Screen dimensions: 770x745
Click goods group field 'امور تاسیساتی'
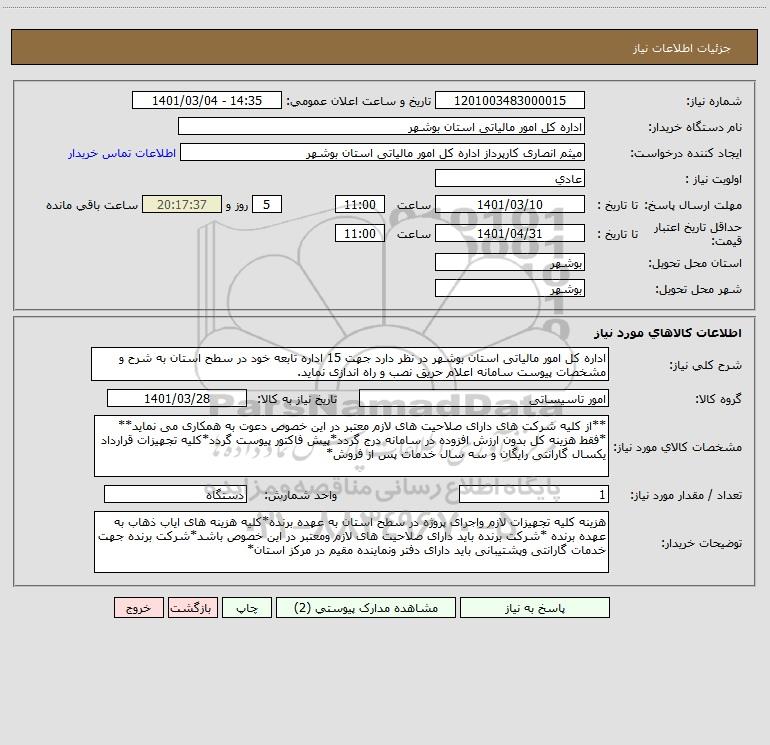tap(484, 398)
